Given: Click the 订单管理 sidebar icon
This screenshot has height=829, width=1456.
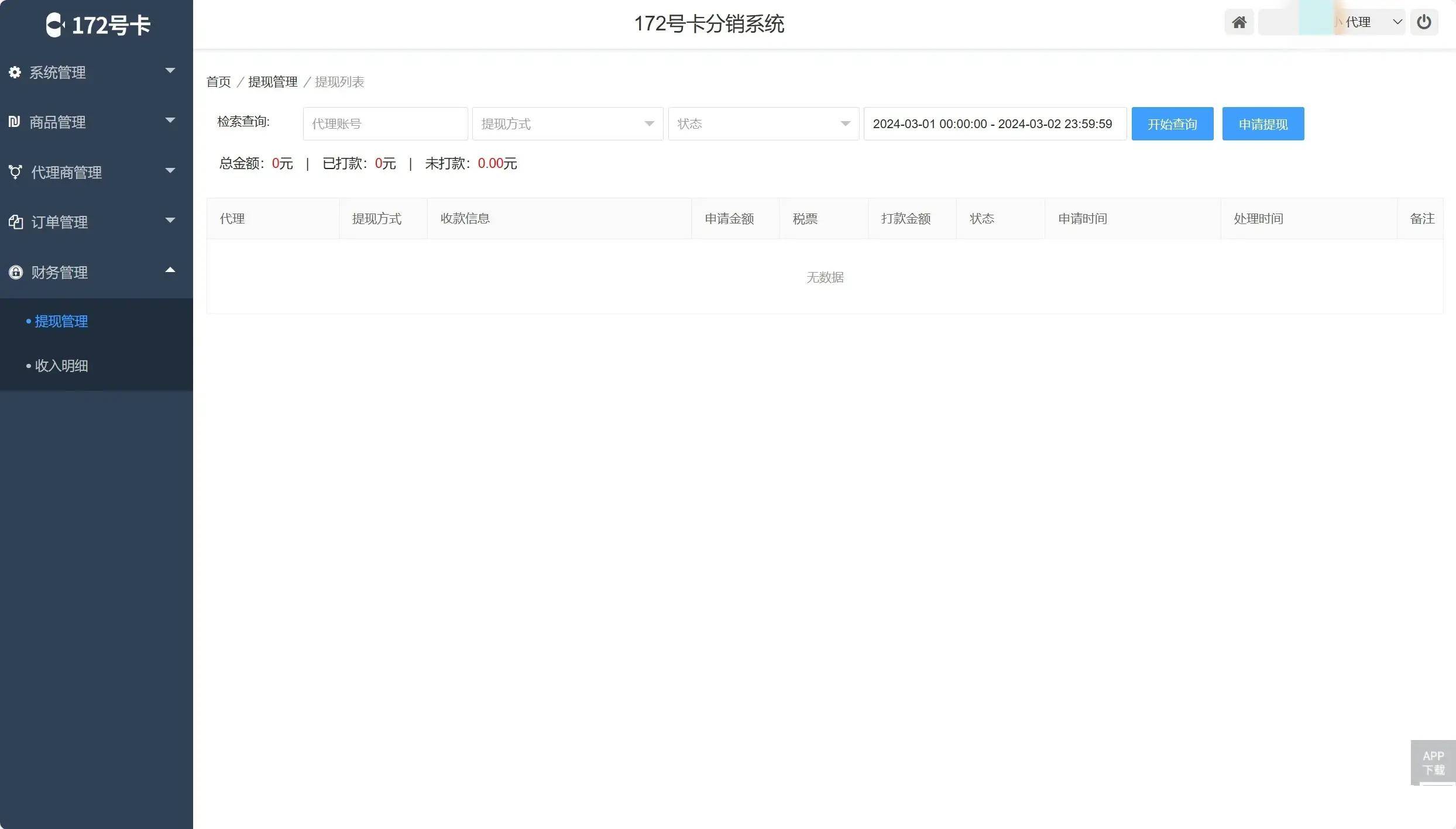Looking at the screenshot, I should 15,222.
